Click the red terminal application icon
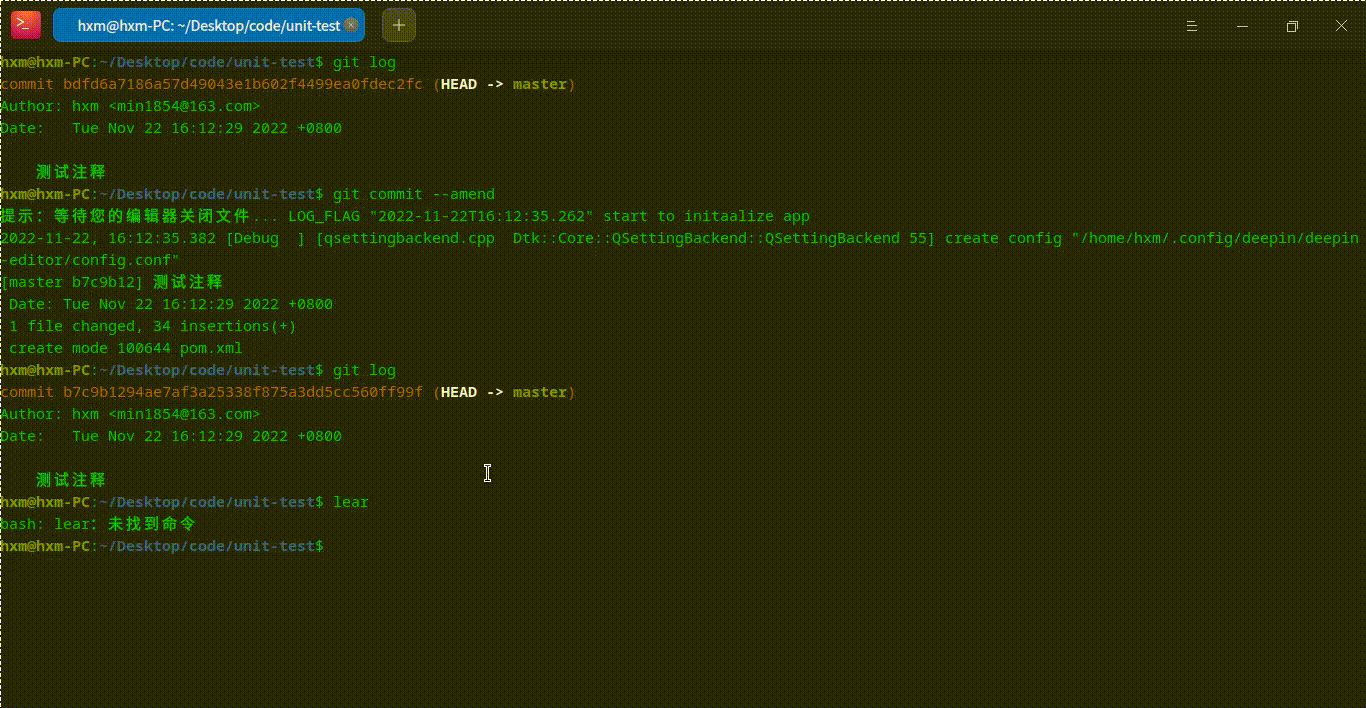The image size is (1366, 708). (x=24, y=24)
